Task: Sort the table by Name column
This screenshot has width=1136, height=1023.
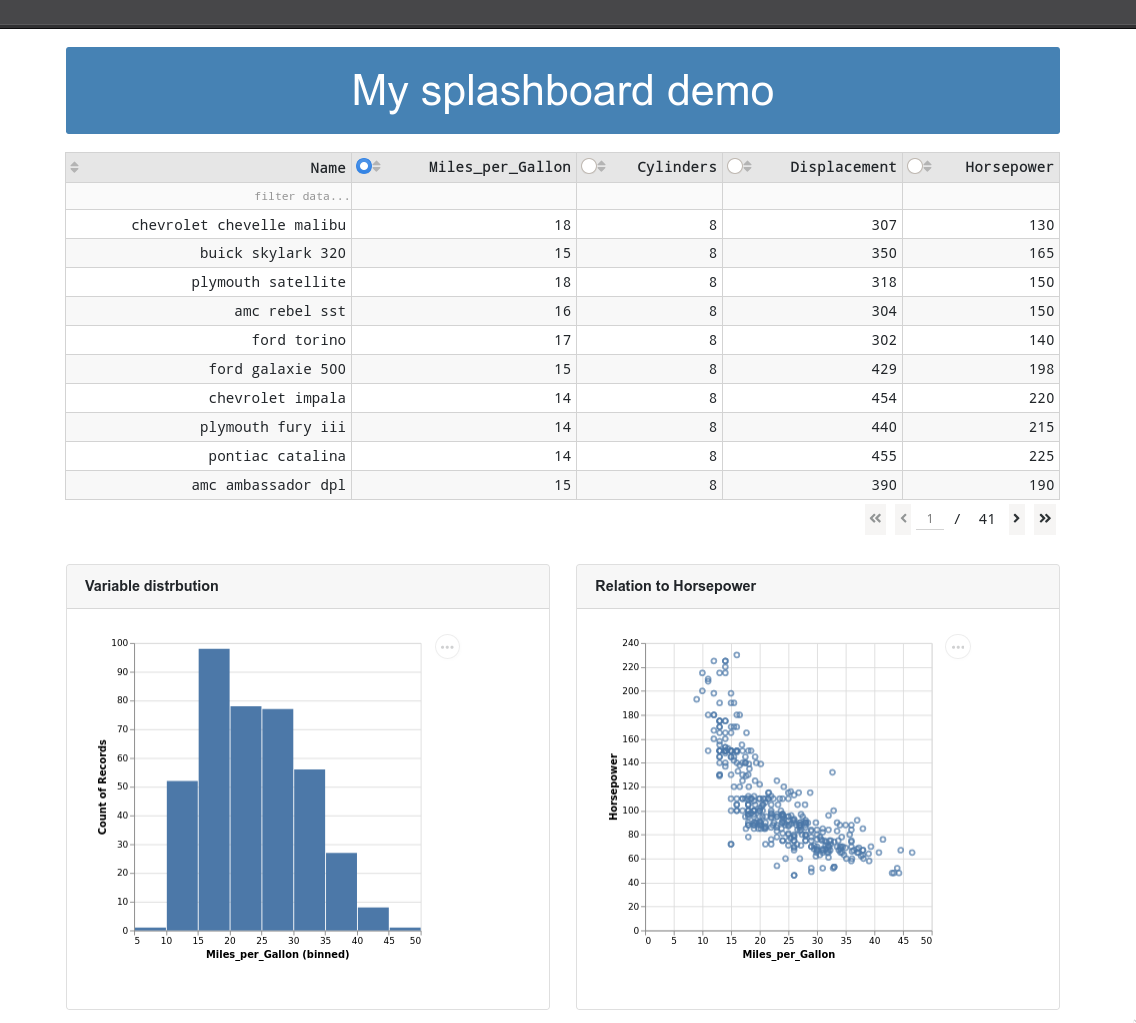Action: (75, 167)
